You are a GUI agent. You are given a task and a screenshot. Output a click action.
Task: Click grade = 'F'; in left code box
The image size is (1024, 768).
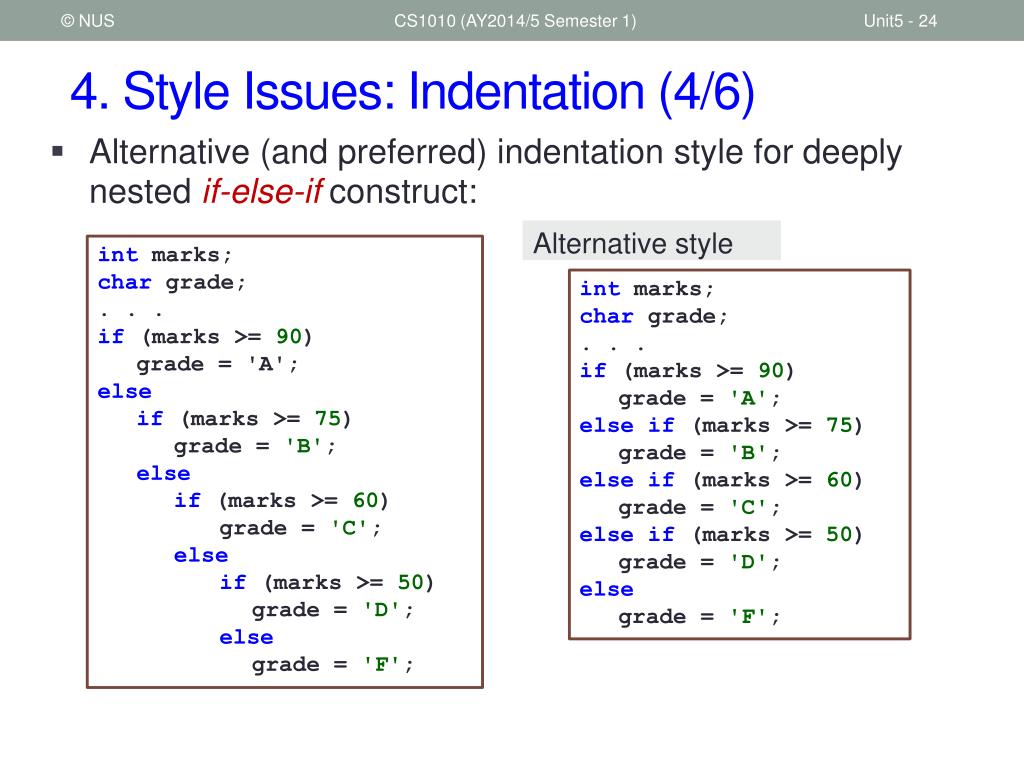pos(332,664)
